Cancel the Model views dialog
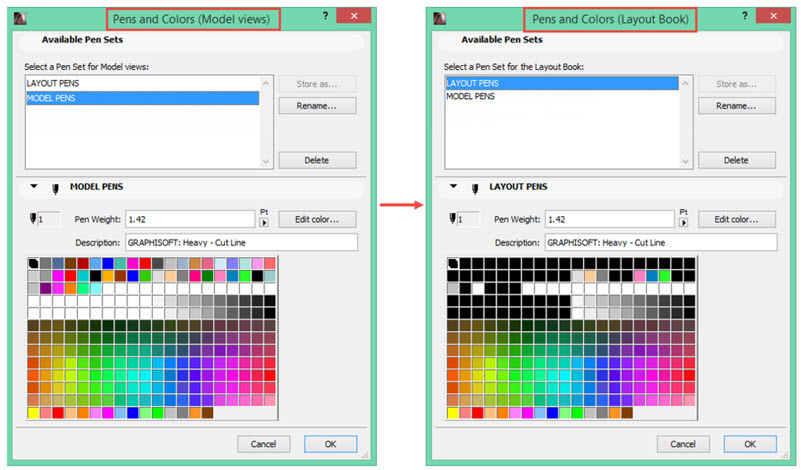Image resolution: width=801 pixels, height=470 pixels. pos(264,444)
